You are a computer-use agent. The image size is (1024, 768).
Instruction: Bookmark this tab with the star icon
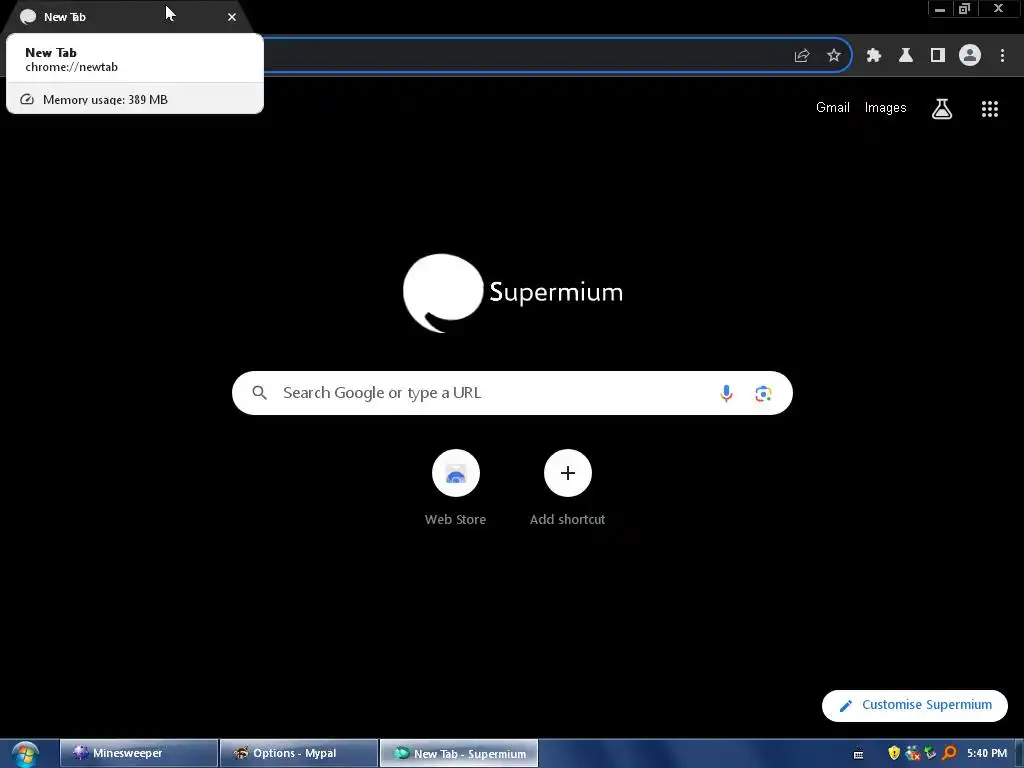pyautogui.click(x=834, y=56)
